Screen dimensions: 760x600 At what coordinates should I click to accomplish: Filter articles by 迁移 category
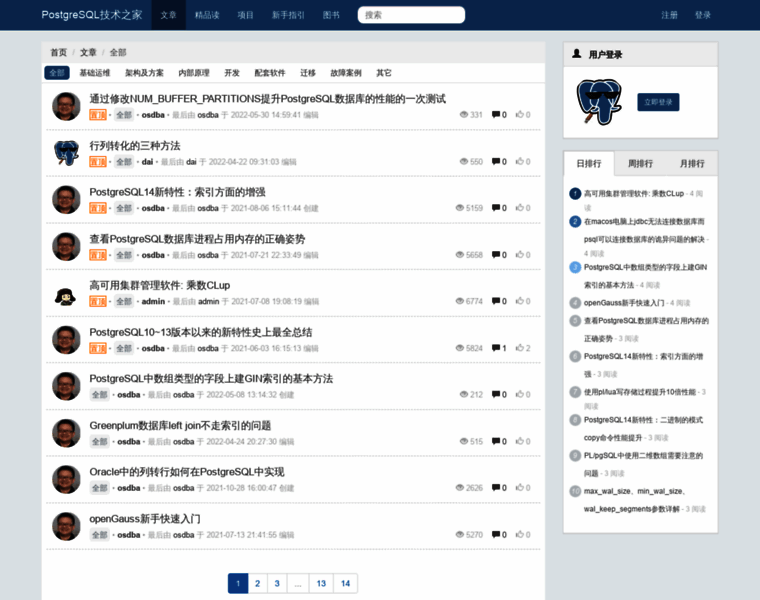click(x=308, y=73)
